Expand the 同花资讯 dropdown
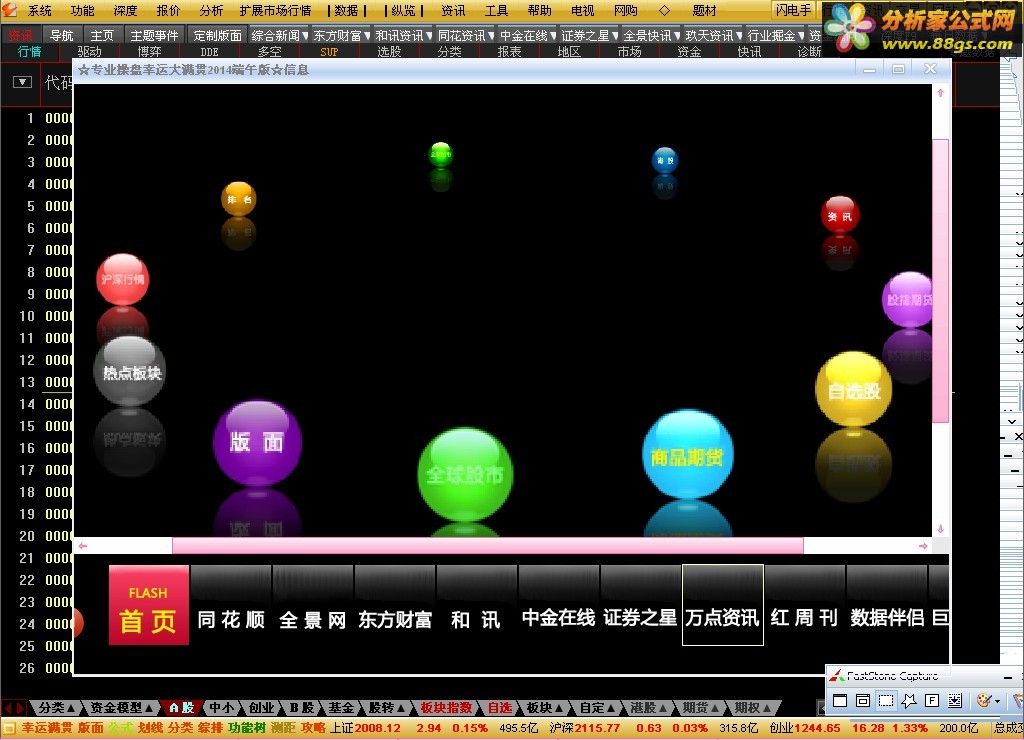Viewport: 1024px width, 740px height. click(466, 35)
